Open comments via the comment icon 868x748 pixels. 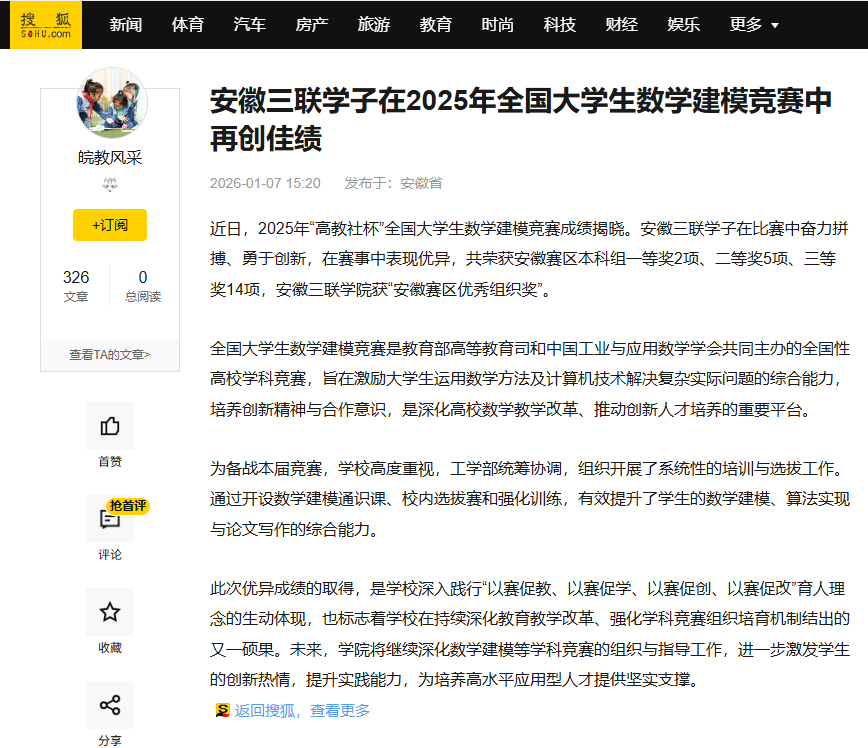tap(110, 519)
